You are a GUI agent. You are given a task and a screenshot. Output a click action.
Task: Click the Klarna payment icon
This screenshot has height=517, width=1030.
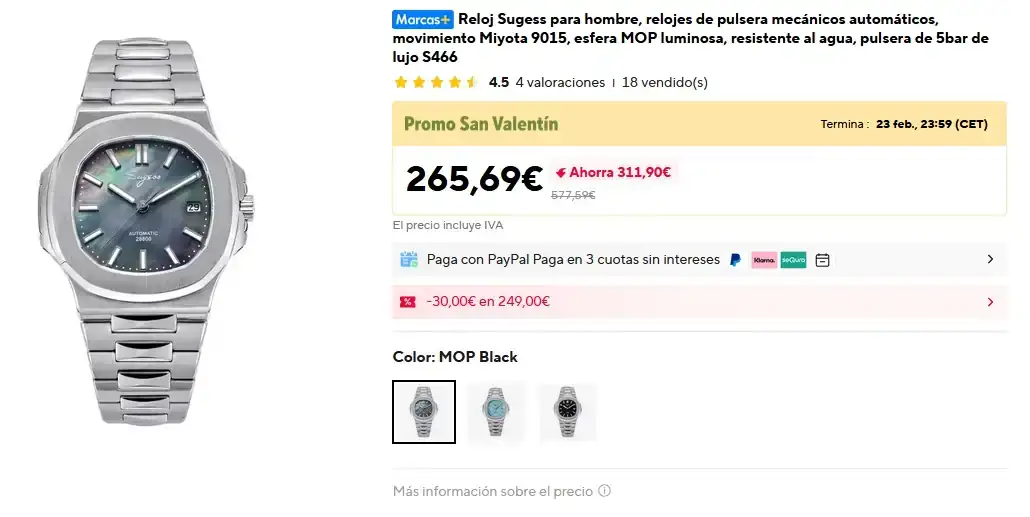(764, 260)
